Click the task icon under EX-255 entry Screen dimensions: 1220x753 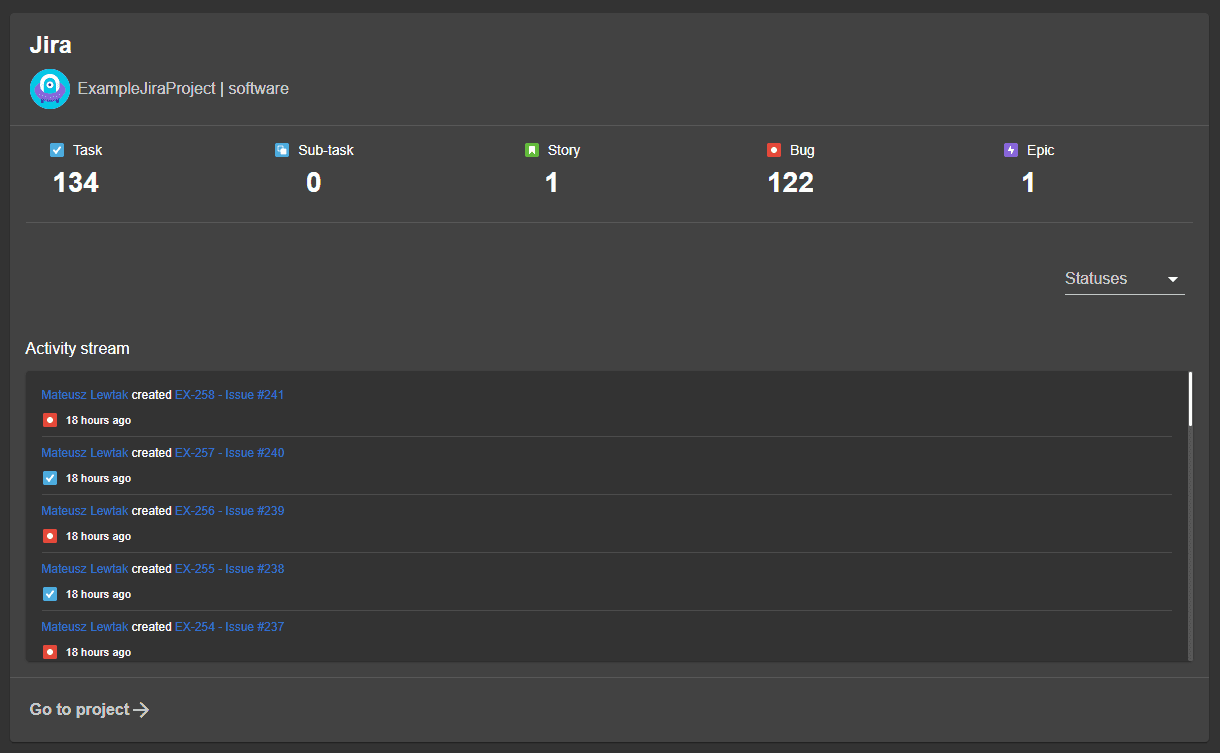(50, 594)
